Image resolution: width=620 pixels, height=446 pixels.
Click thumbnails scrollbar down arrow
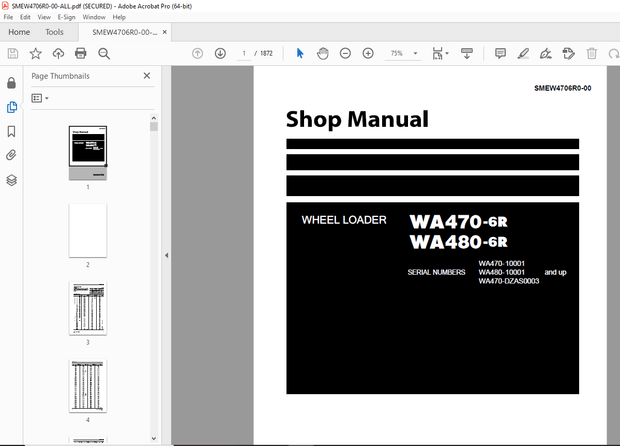click(154, 438)
